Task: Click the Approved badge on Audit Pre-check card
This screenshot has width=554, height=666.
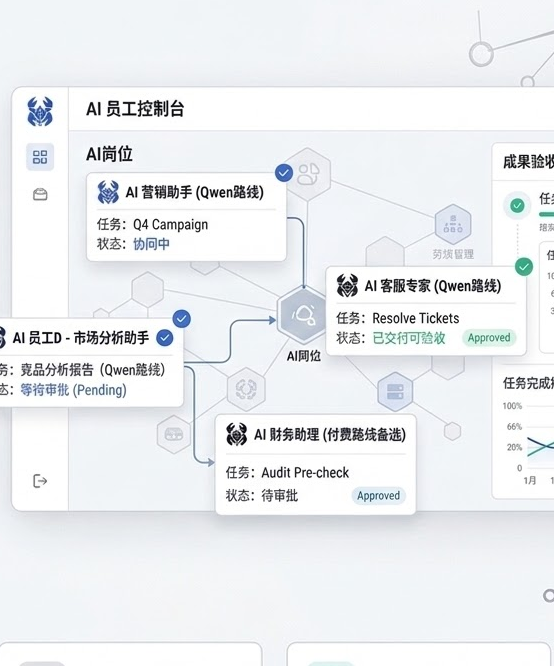Action: point(379,495)
